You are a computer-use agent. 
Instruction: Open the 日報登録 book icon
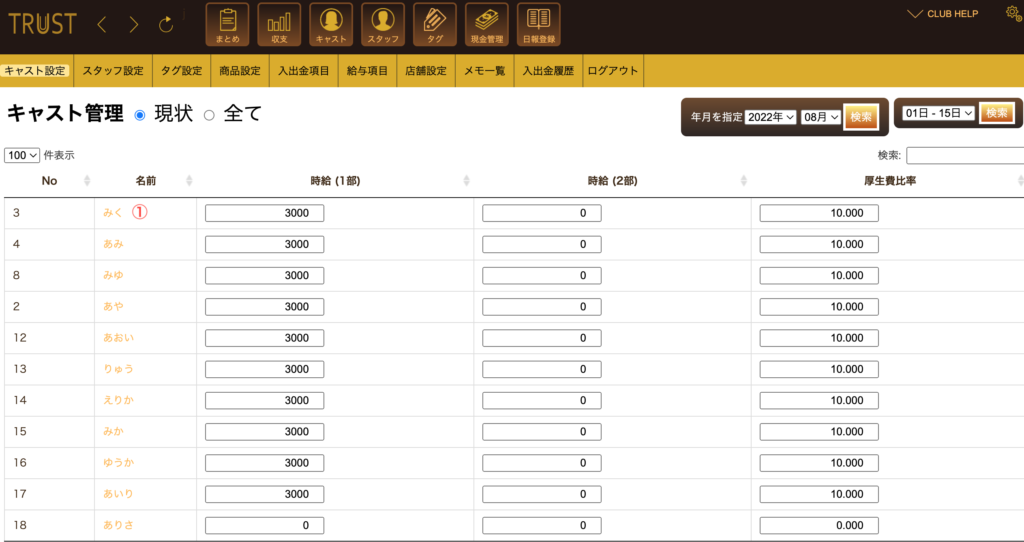point(539,25)
